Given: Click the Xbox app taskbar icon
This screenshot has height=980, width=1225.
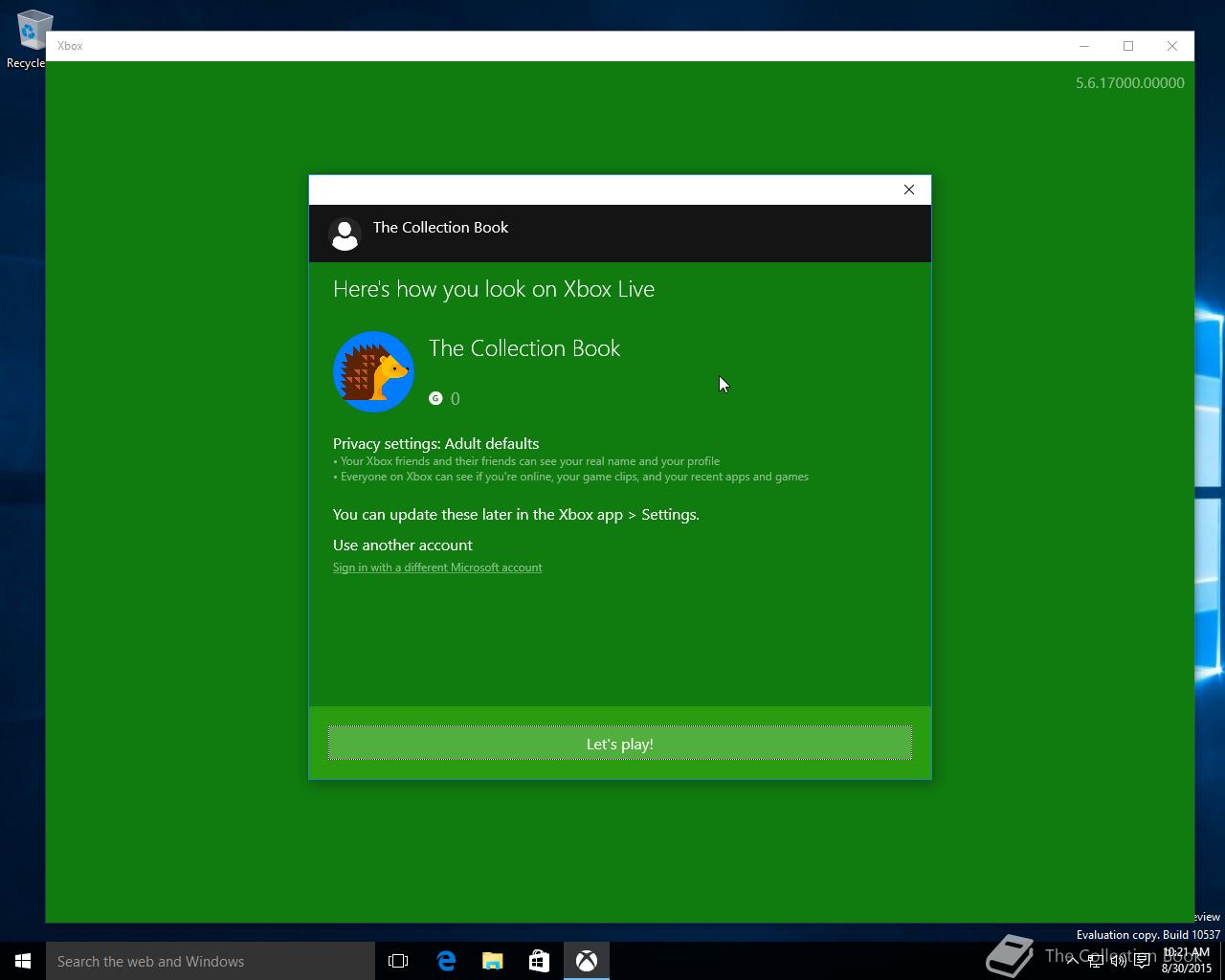Looking at the screenshot, I should (587, 961).
